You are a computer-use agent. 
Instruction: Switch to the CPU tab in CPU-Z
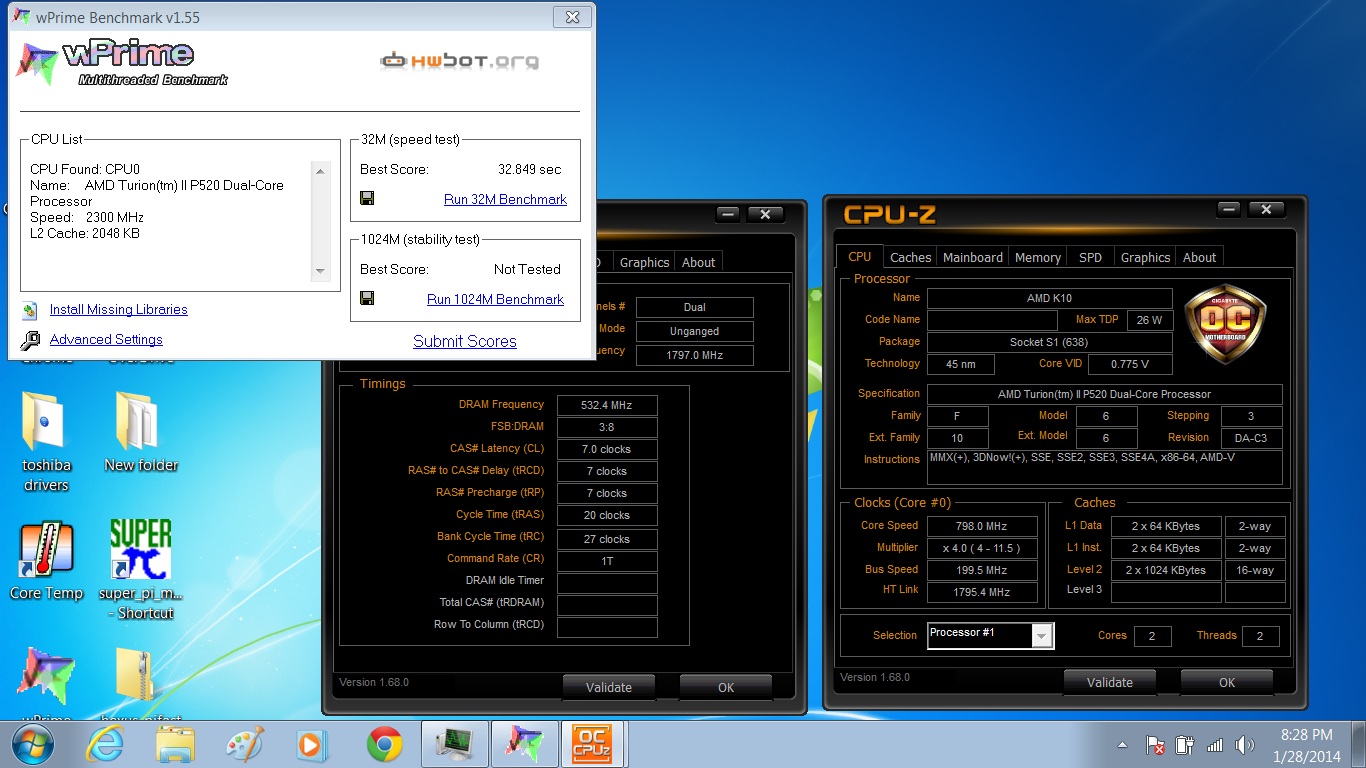coord(860,256)
